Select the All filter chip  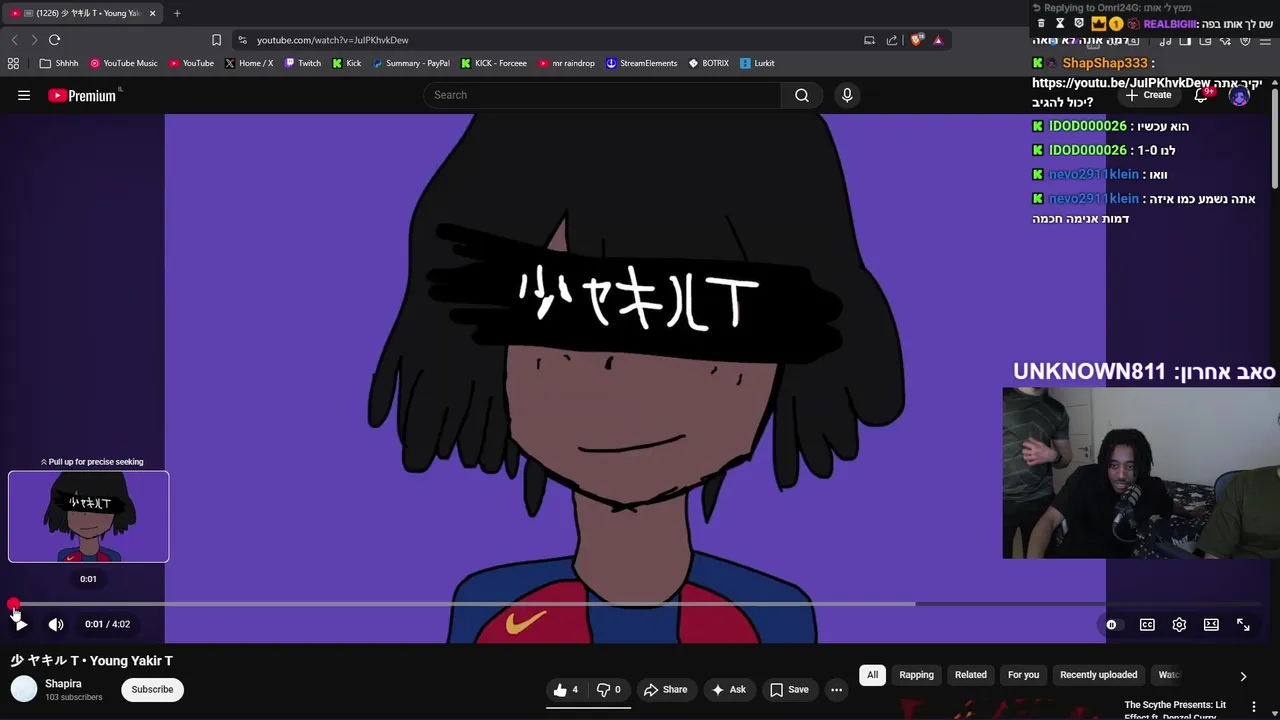tap(872, 675)
